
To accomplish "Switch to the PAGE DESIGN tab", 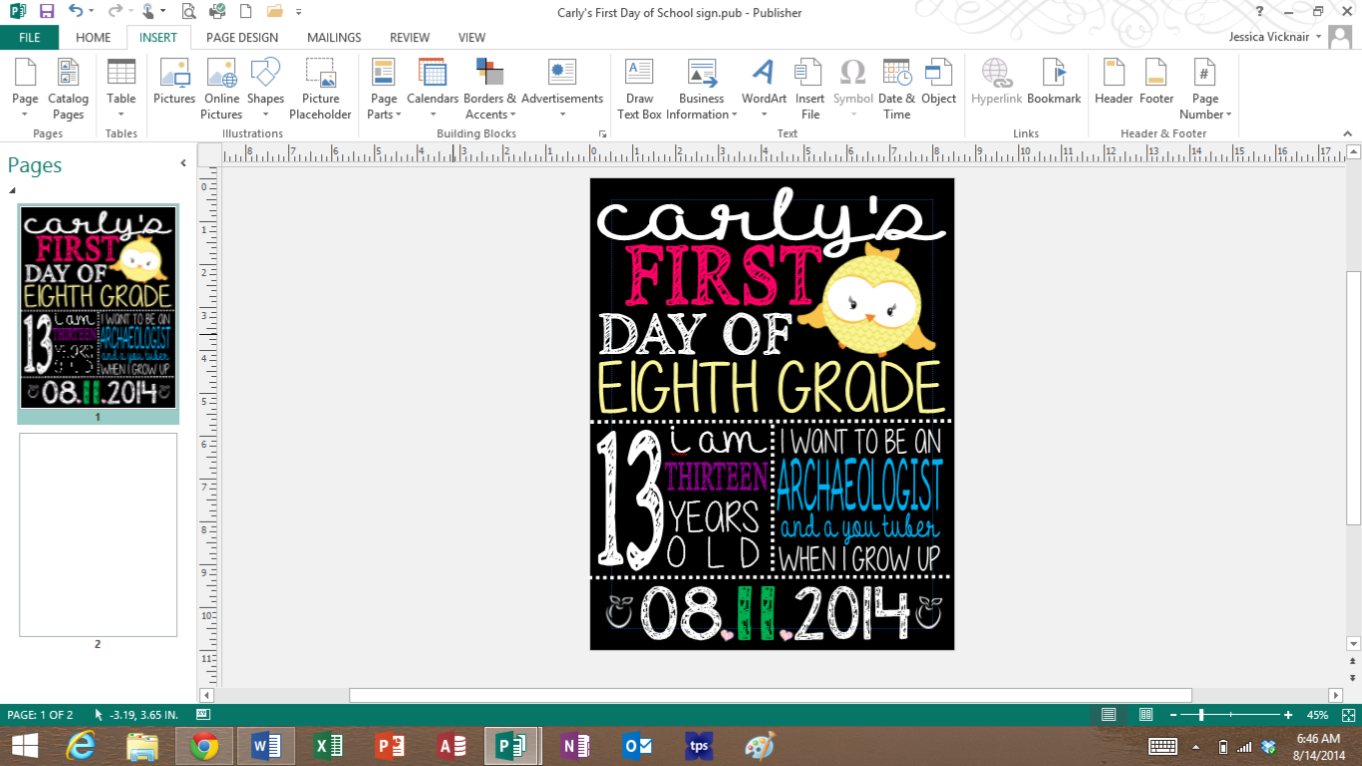I will click(x=242, y=37).
